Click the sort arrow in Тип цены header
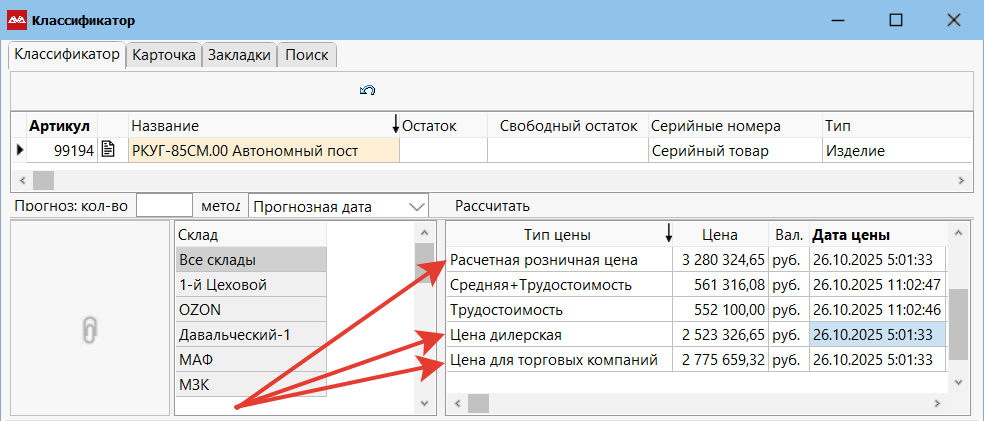 click(x=667, y=235)
